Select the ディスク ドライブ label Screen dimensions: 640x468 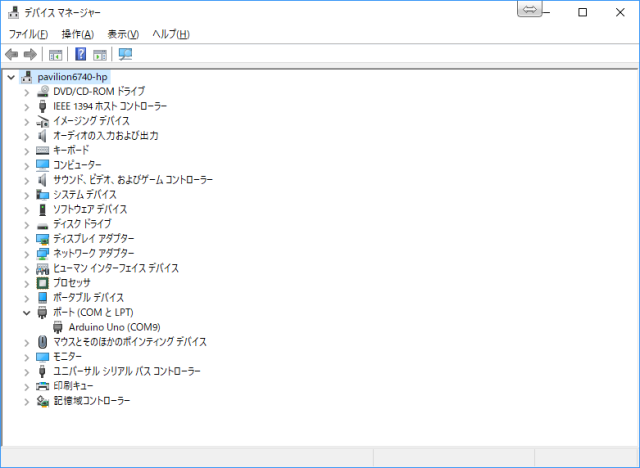82,224
